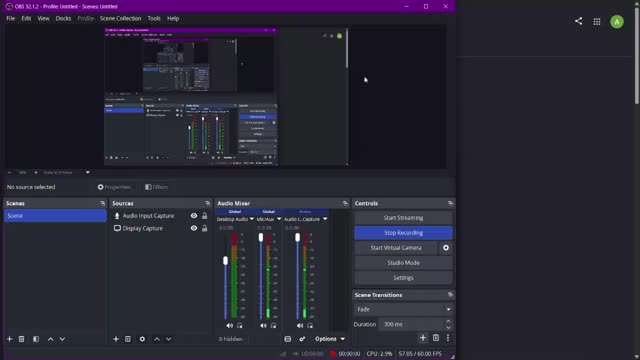Mute the Desktop Audio speaker icon
Screen dimensions: 640x360
(x=229, y=326)
